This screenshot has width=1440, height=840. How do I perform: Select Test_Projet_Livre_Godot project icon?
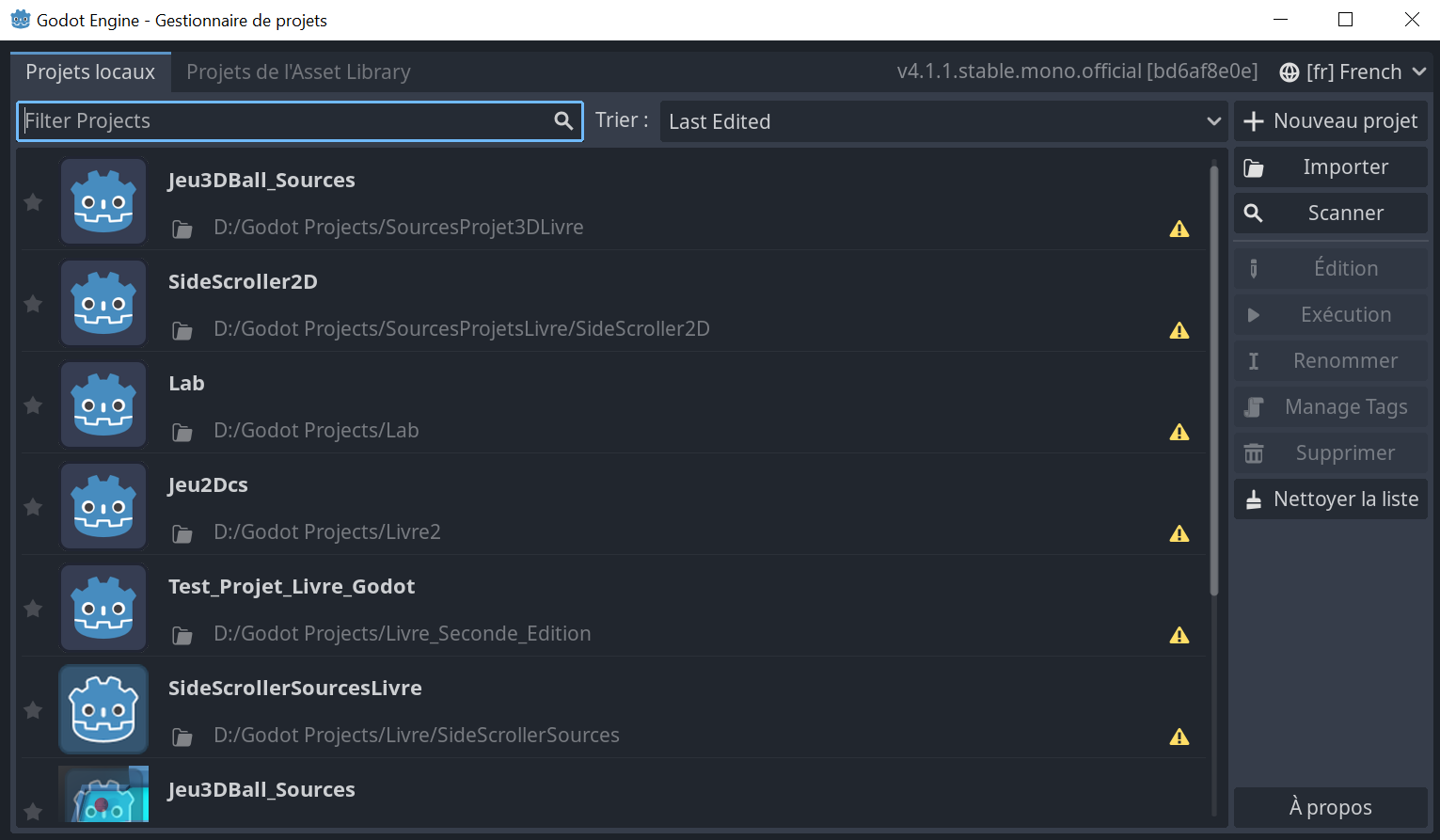tap(103, 608)
